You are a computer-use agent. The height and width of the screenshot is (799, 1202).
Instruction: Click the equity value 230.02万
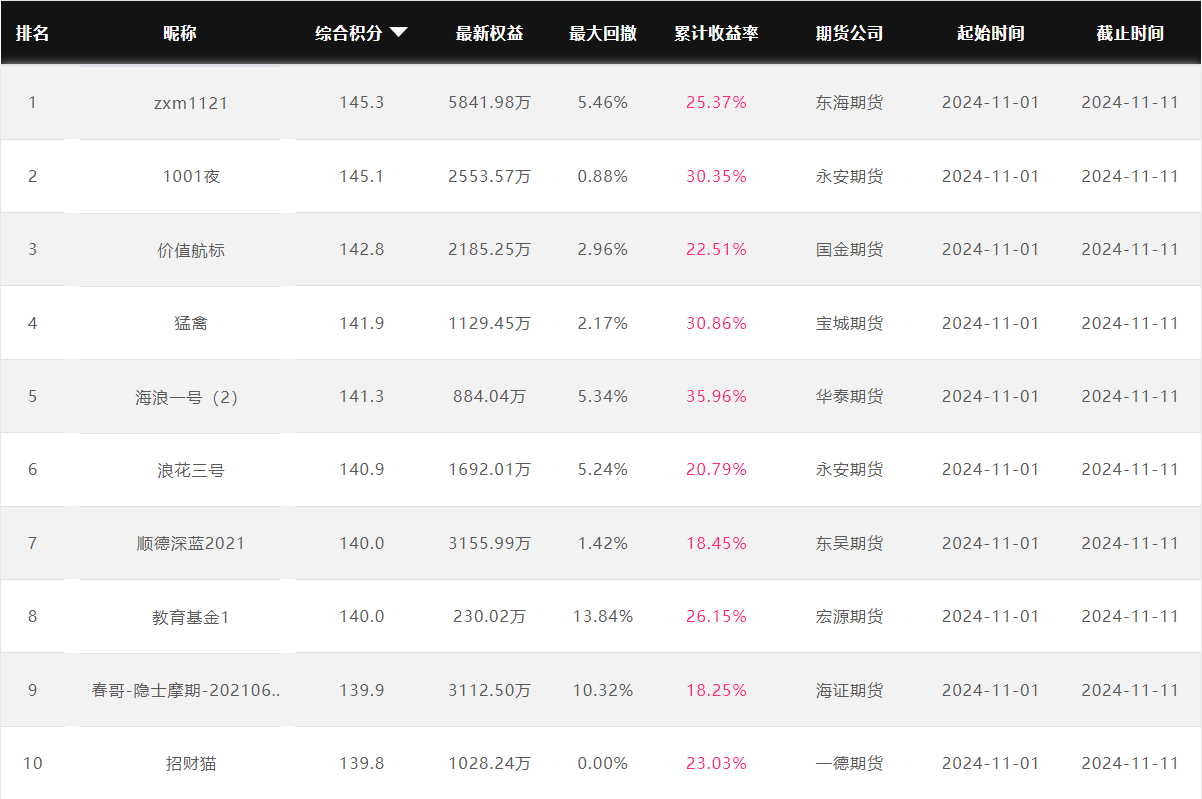(x=490, y=616)
